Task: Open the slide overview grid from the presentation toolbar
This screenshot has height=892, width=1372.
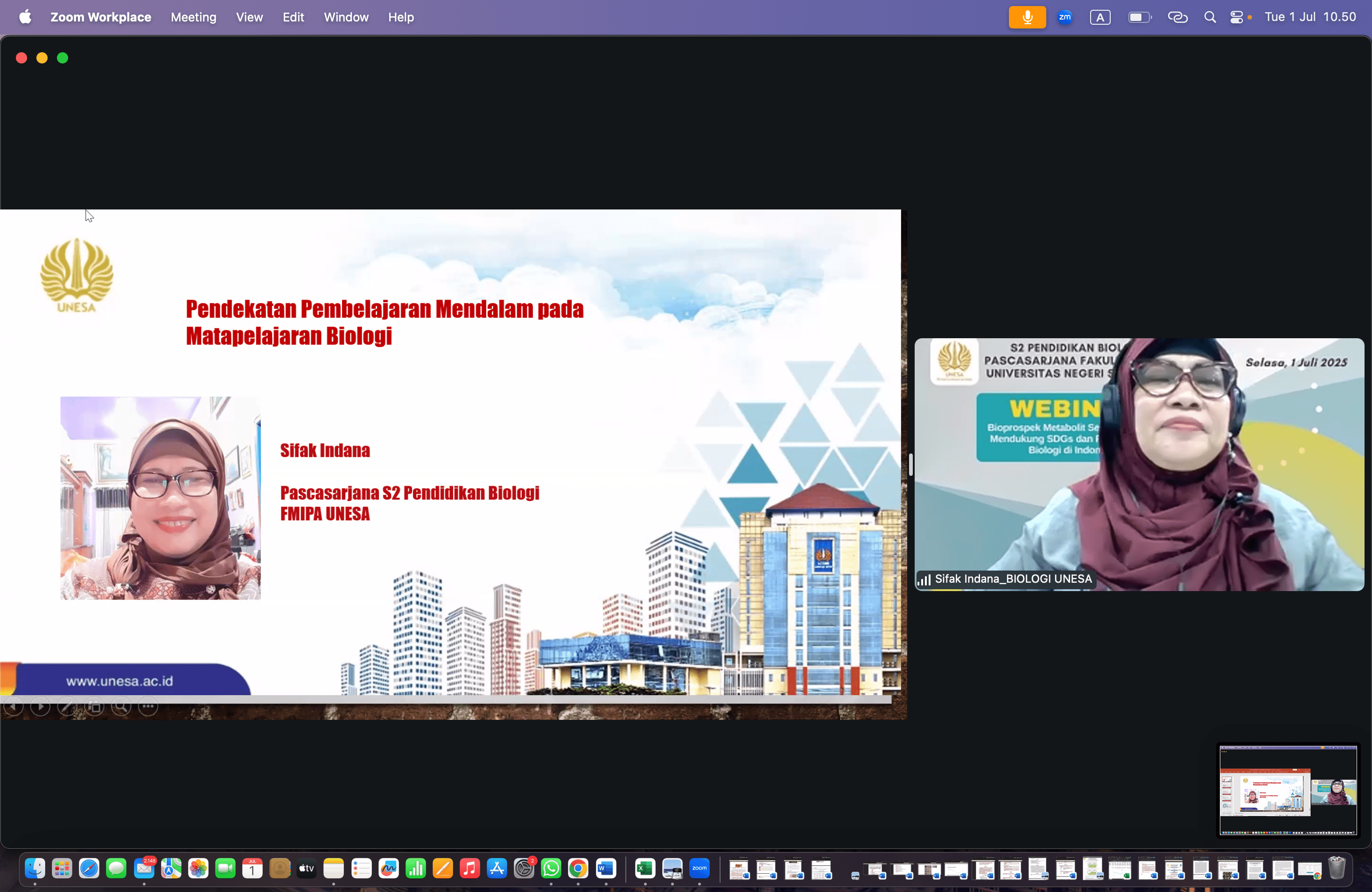Action: click(x=95, y=707)
